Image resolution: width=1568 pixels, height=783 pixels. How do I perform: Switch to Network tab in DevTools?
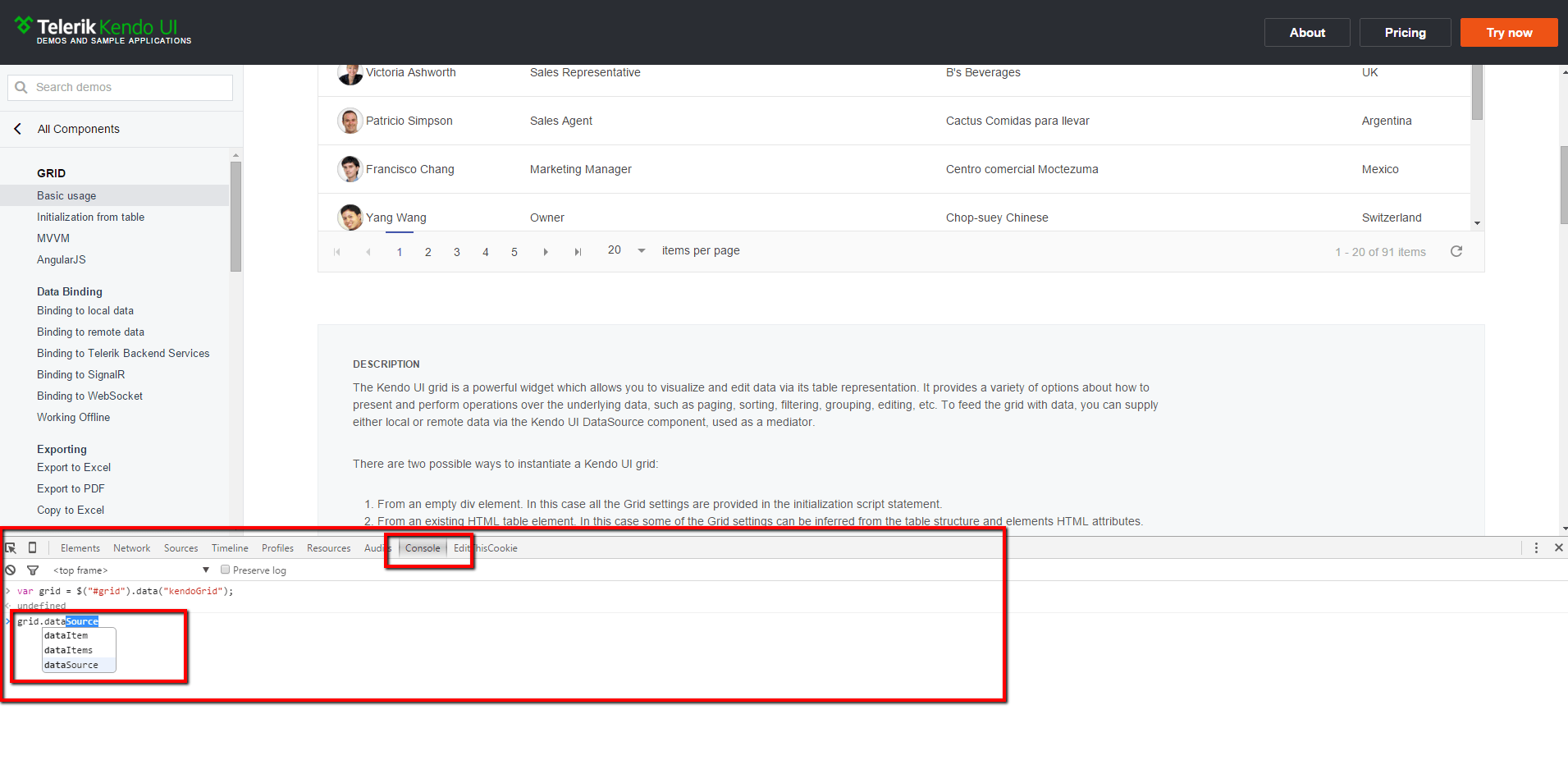132,548
